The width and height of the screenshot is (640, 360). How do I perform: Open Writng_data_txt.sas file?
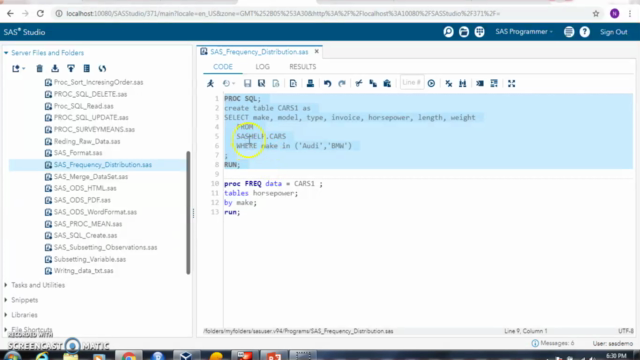83,271
